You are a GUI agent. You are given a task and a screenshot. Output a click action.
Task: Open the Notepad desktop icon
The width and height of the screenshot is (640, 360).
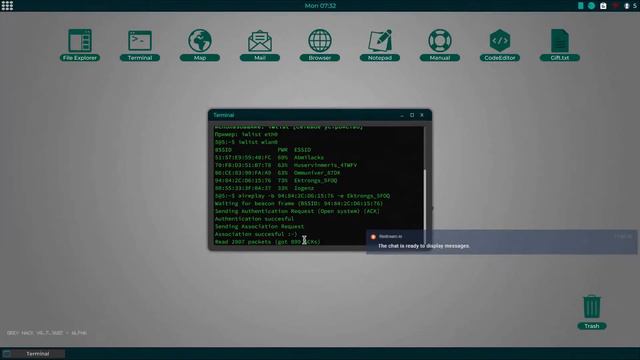coord(380,45)
